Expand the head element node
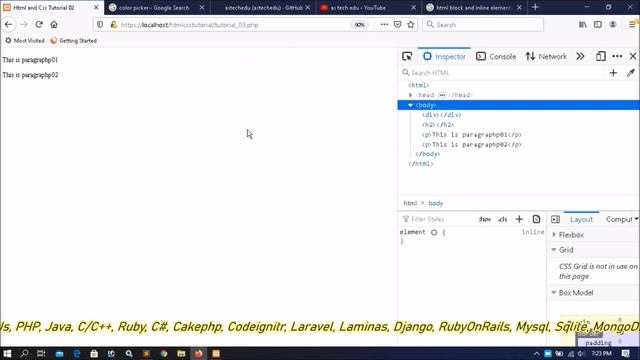 point(411,95)
